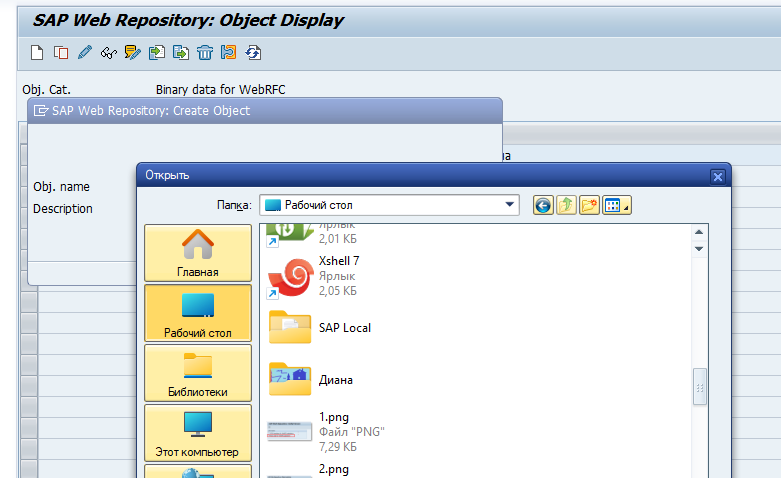
Task: Select the SAP Local folder
Action: [x=320, y=328]
